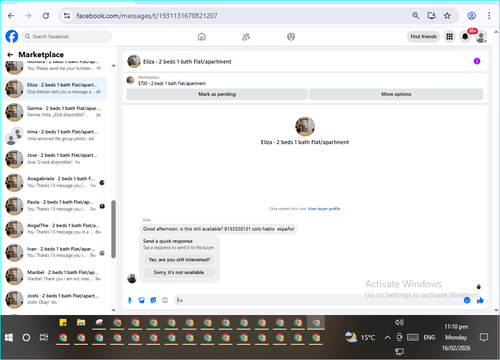Image resolution: width=500 pixels, height=360 pixels.
Task: Open Cortana circle on taskbar
Action: pos(26,338)
